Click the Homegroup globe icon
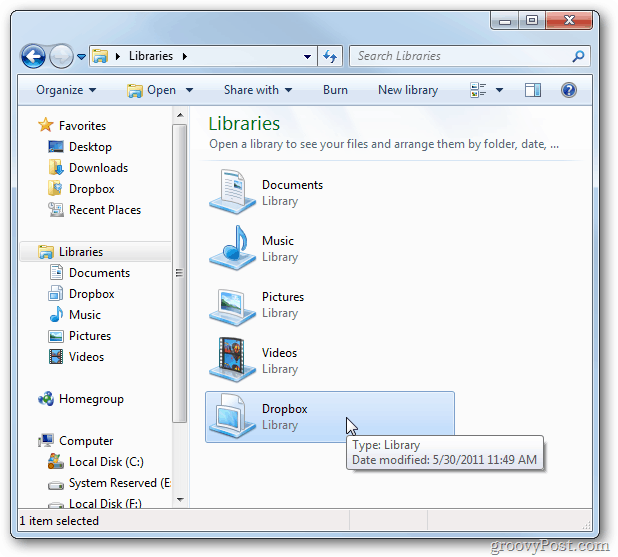The height and width of the screenshot is (557, 618). point(46,399)
